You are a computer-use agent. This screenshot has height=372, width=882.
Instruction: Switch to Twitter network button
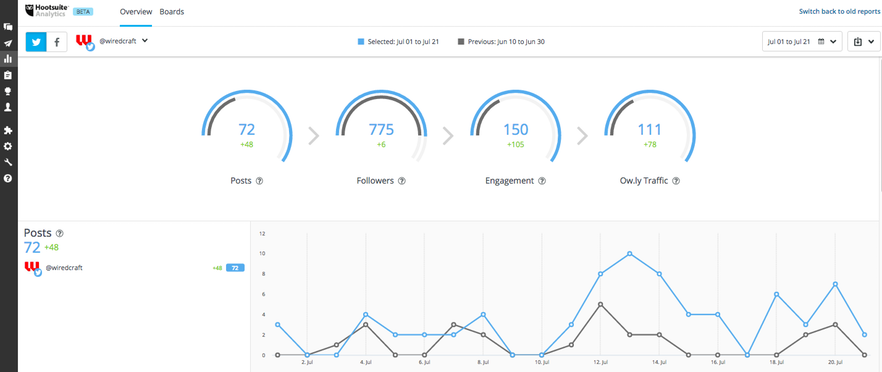pyautogui.click(x=36, y=42)
